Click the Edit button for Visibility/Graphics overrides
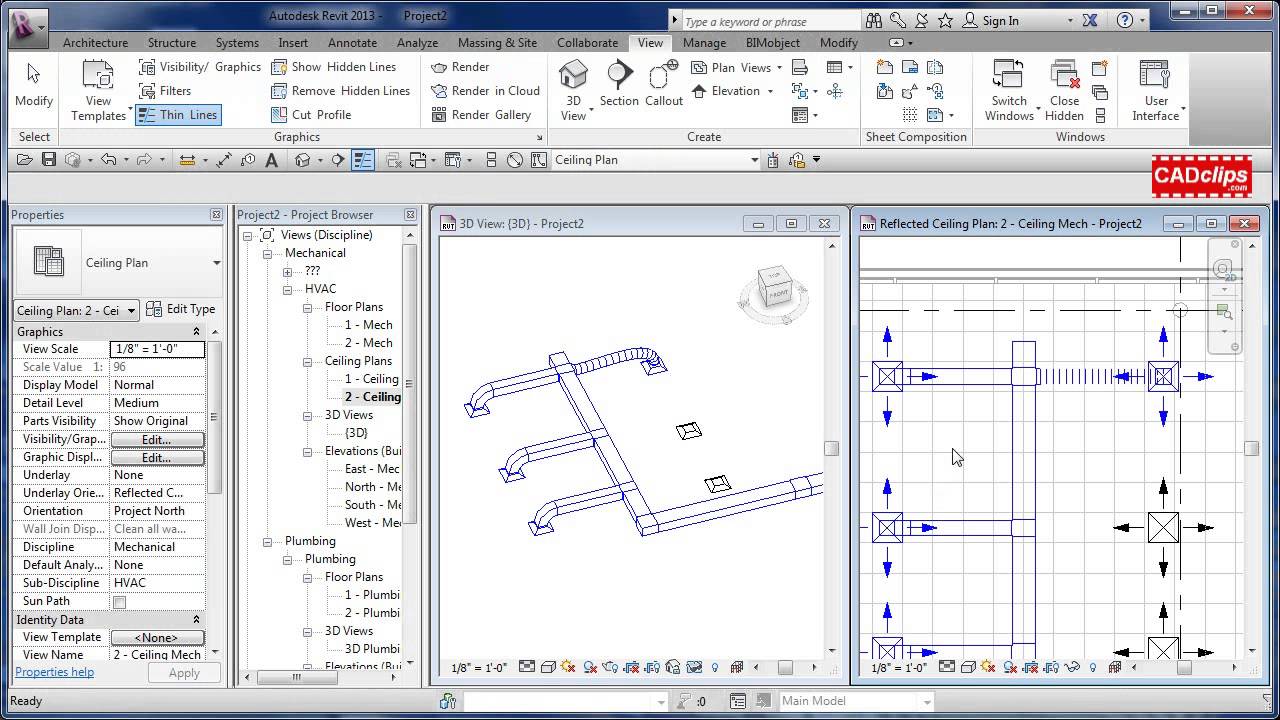The image size is (1280, 720). [x=157, y=439]
